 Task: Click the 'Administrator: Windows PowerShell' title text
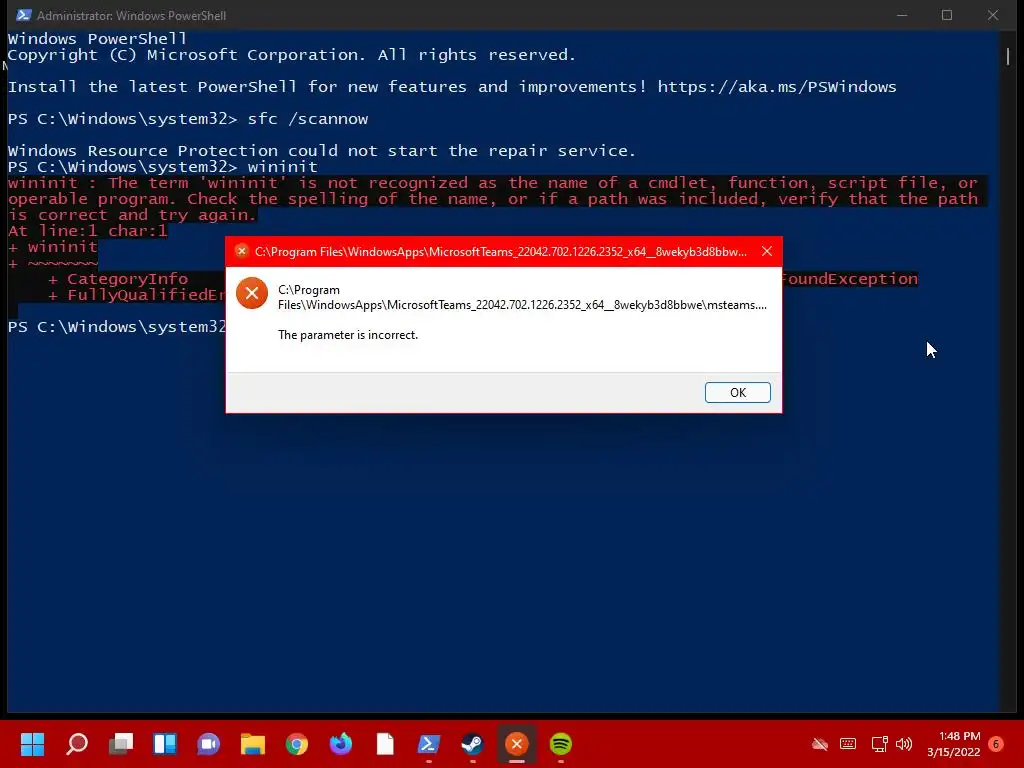click(131, 16)
